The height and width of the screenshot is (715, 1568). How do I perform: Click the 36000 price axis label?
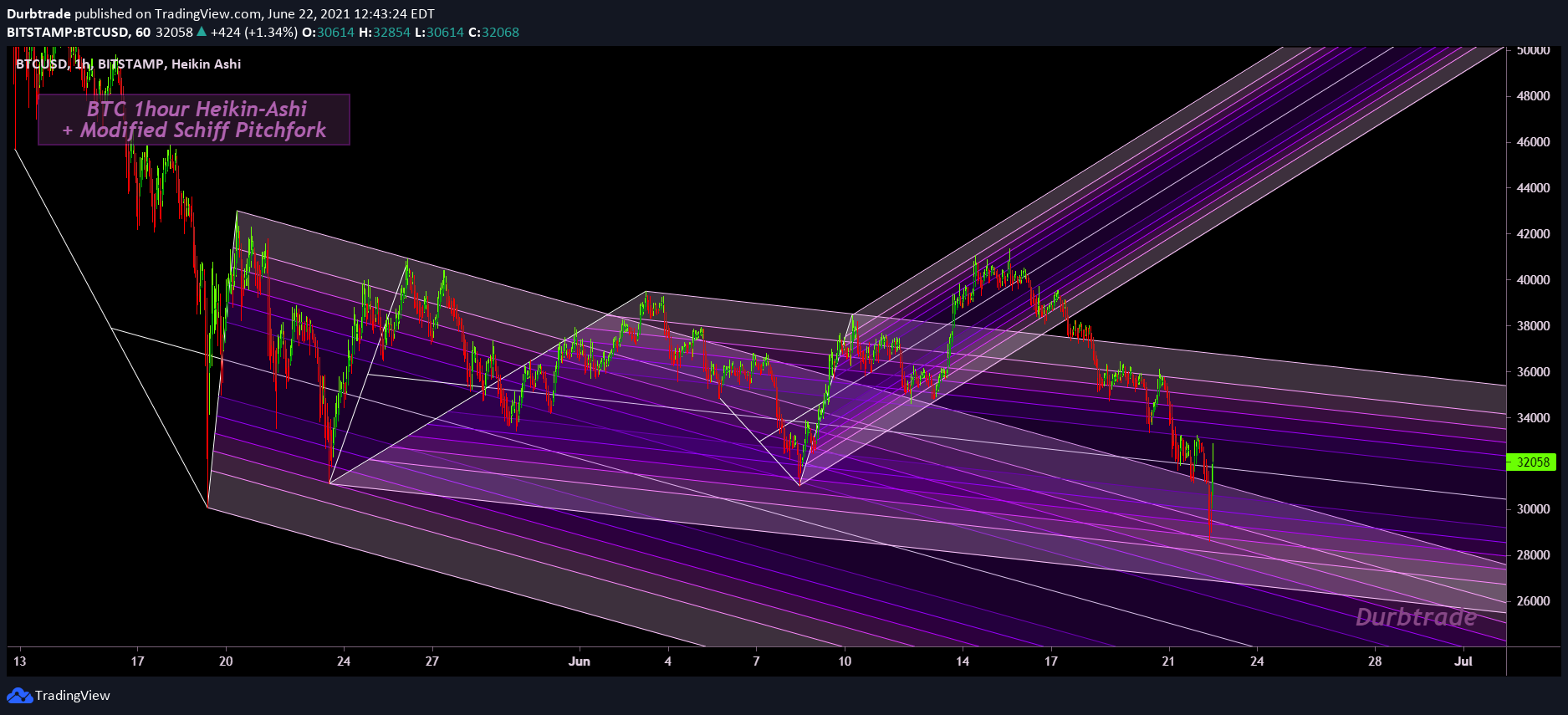[1533, 372]
